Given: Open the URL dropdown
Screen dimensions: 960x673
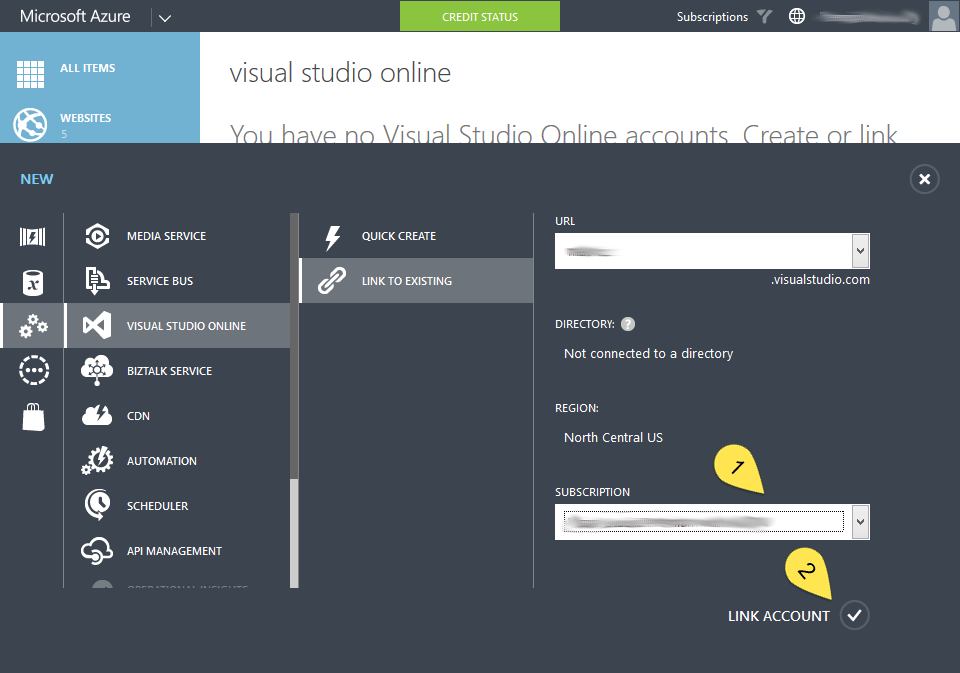Looking at the screenshot, I should [x=860, y=251].
